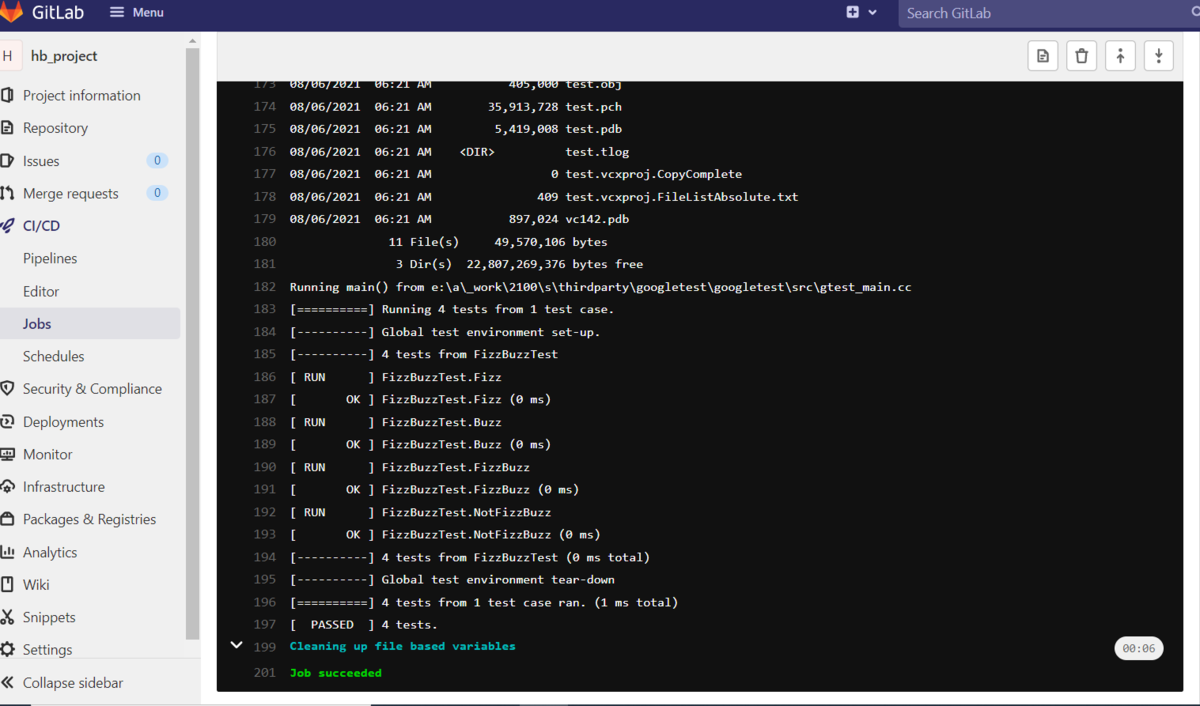
Task: Click log line number 182
Action: pos(265,287)
